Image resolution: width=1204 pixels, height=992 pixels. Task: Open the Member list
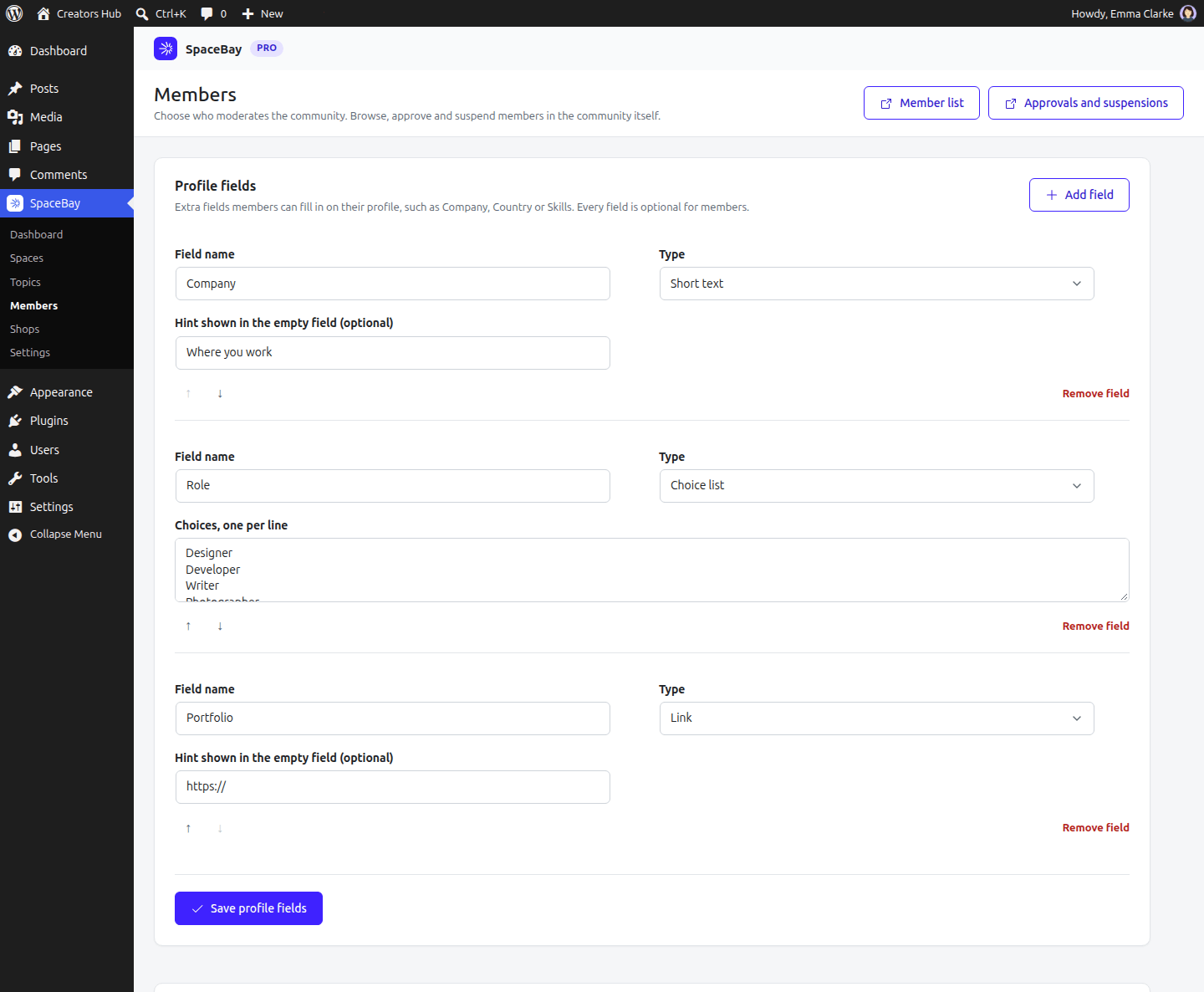tap(921, 103)
